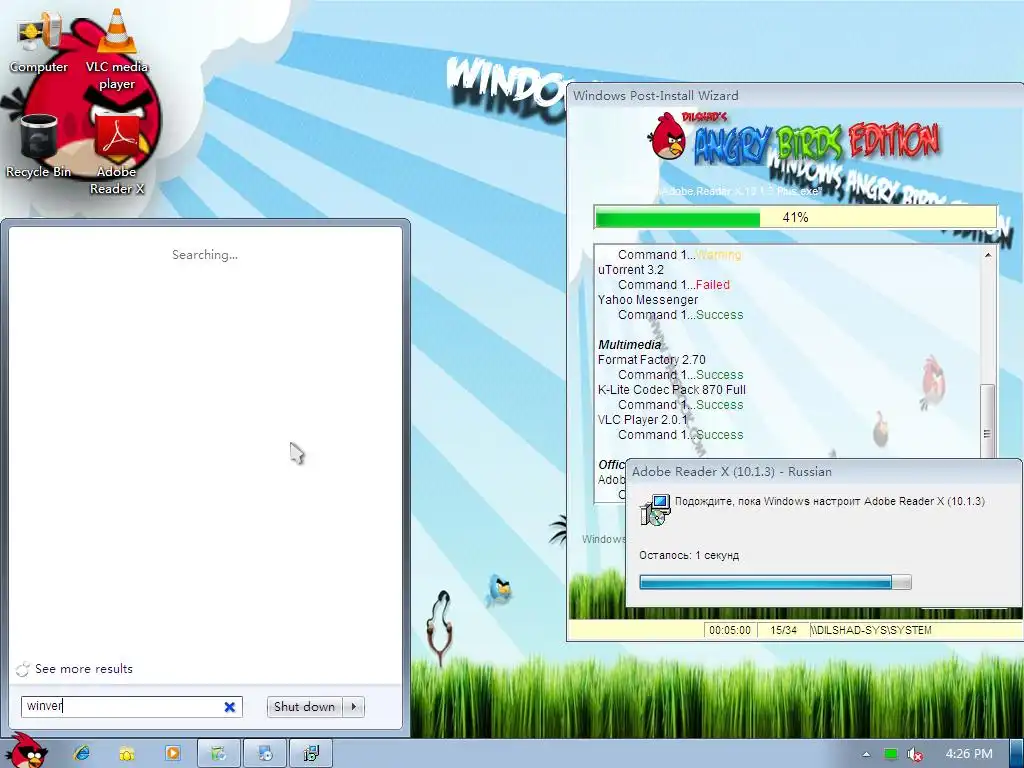This screenshot has width=1024, height=768.
Task: Click the Осталось: 1 секунд remaining text
Action: 688,555
